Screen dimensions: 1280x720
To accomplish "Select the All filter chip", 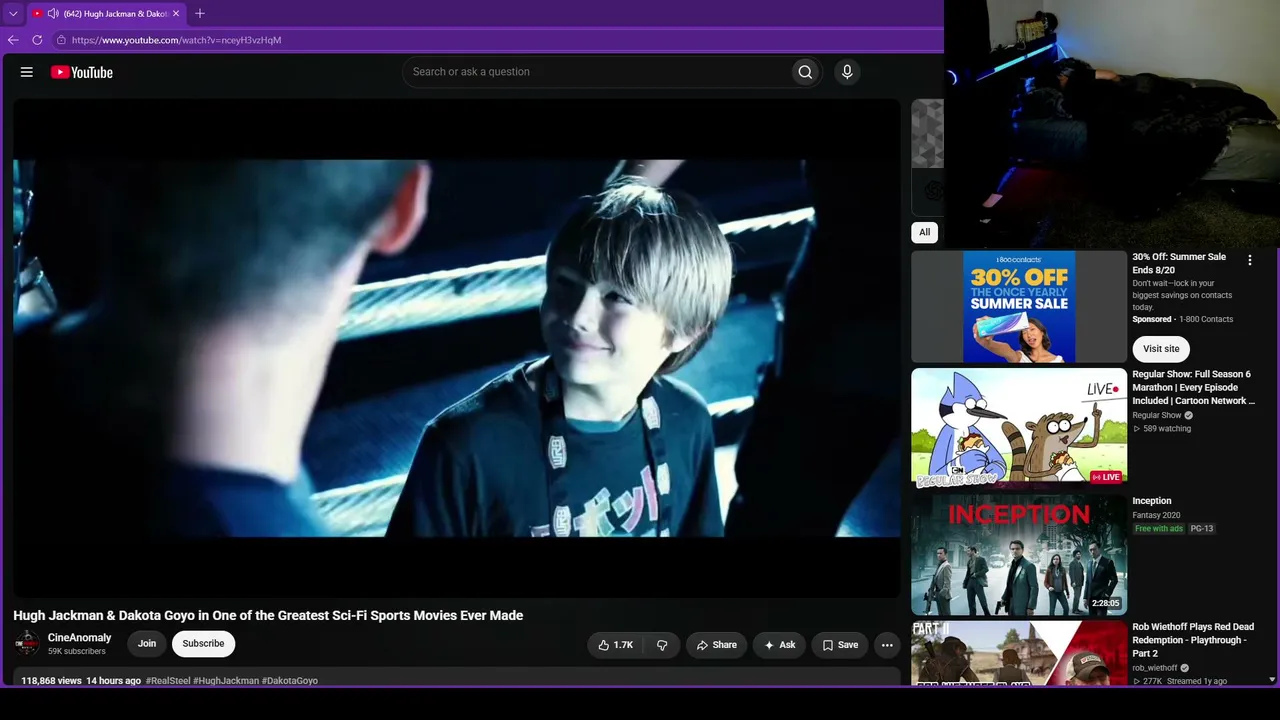I will [x=924, y=232].
